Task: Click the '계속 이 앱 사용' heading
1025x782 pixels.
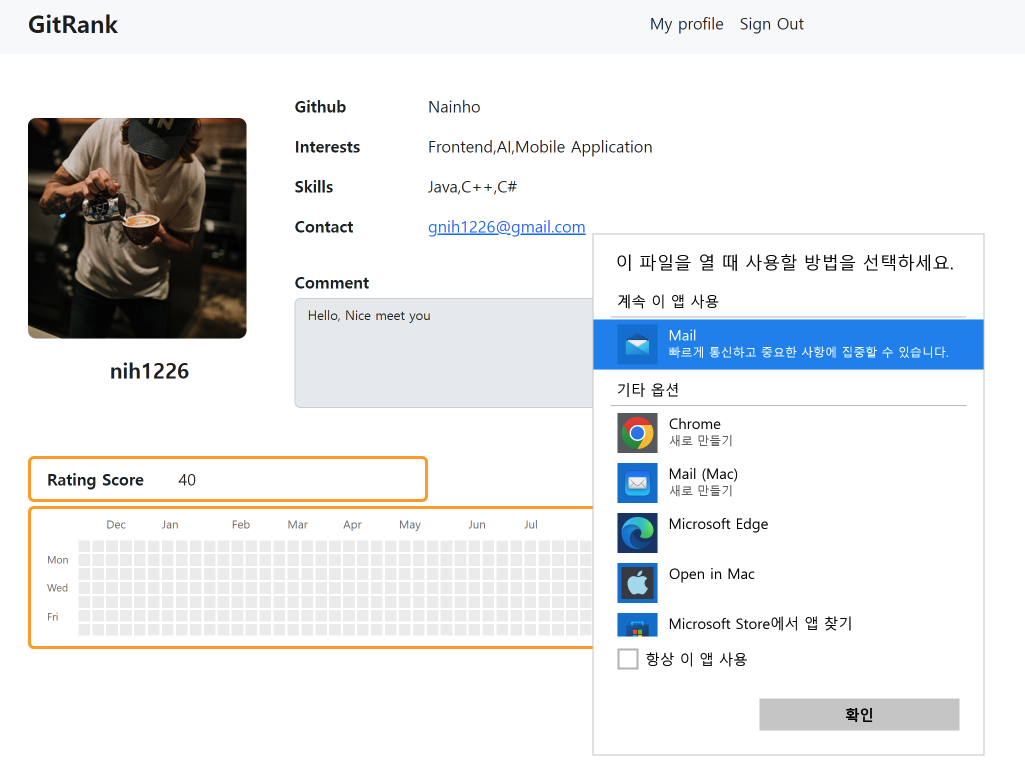Action: (x=667, y=301)
